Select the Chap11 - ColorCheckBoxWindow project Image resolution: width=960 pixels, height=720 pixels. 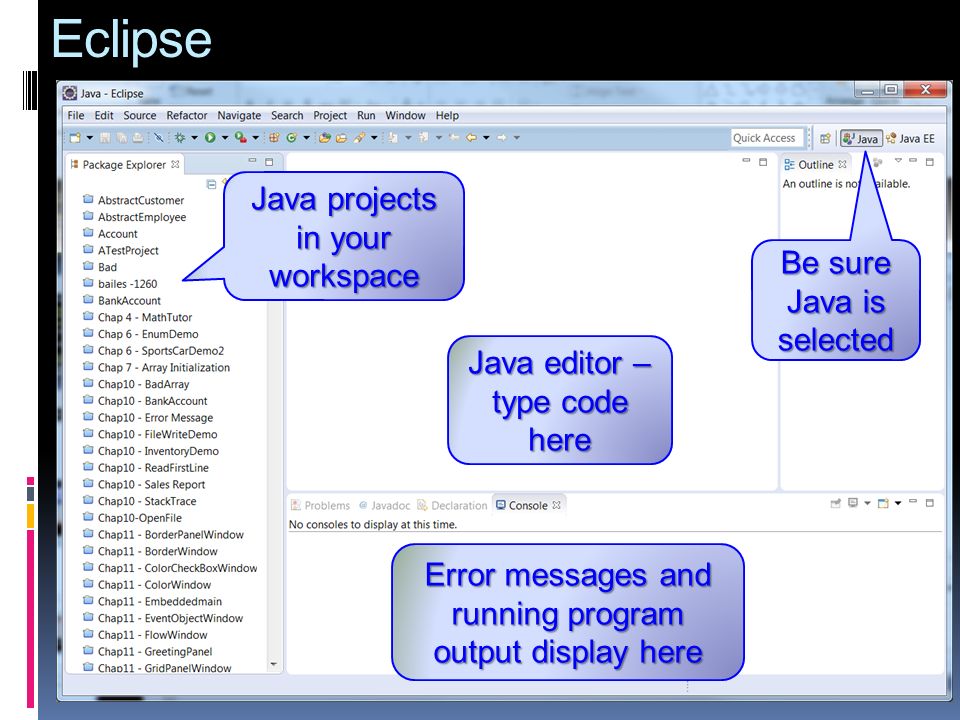[x=170, y=568]
